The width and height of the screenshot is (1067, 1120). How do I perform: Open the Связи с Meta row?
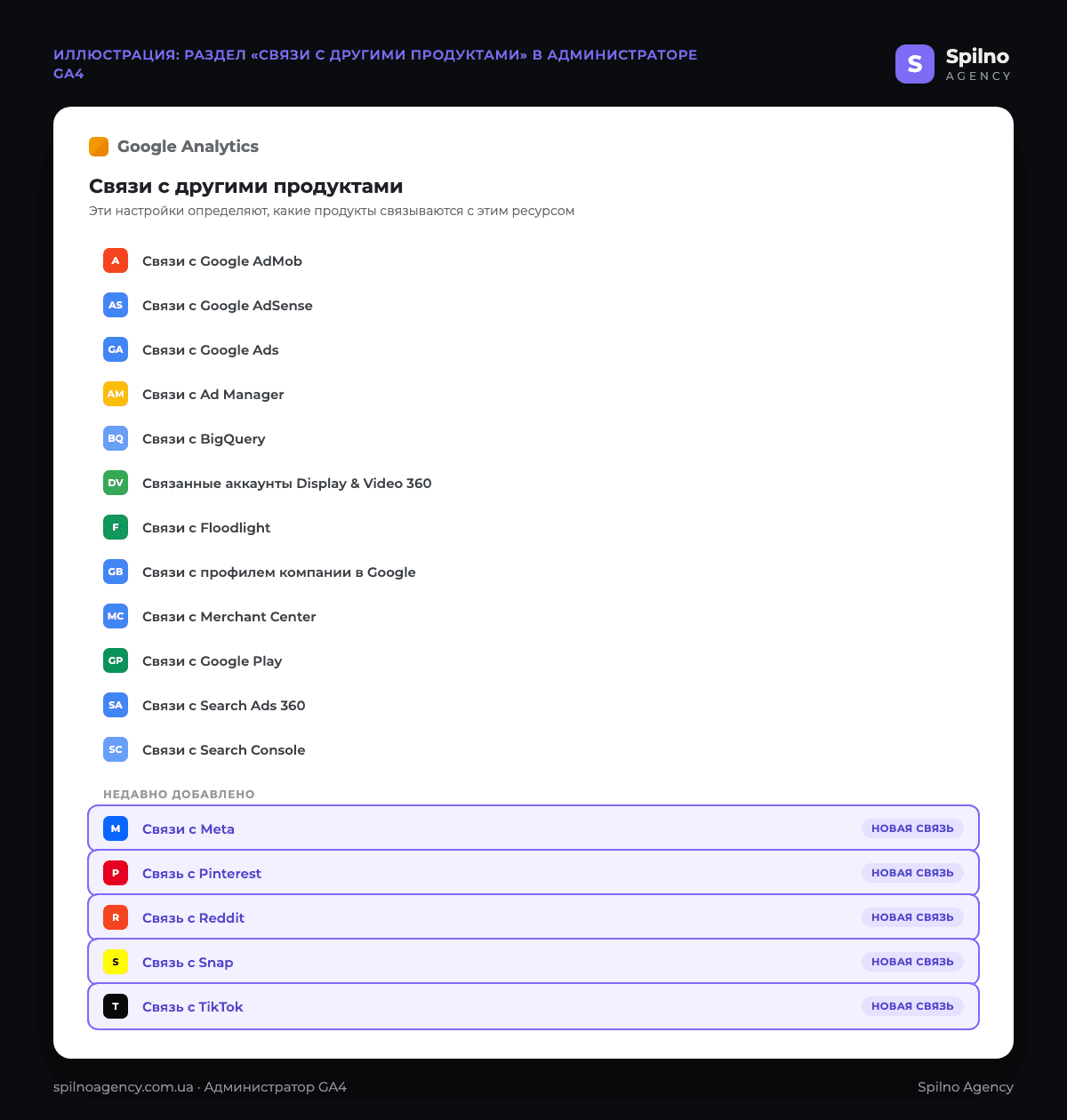[x=533, y=828]
